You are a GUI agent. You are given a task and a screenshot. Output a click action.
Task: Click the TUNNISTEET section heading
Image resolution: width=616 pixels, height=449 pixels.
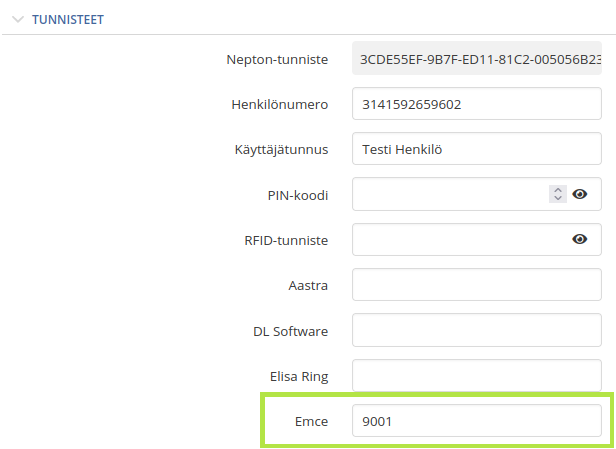coord(68,20)
